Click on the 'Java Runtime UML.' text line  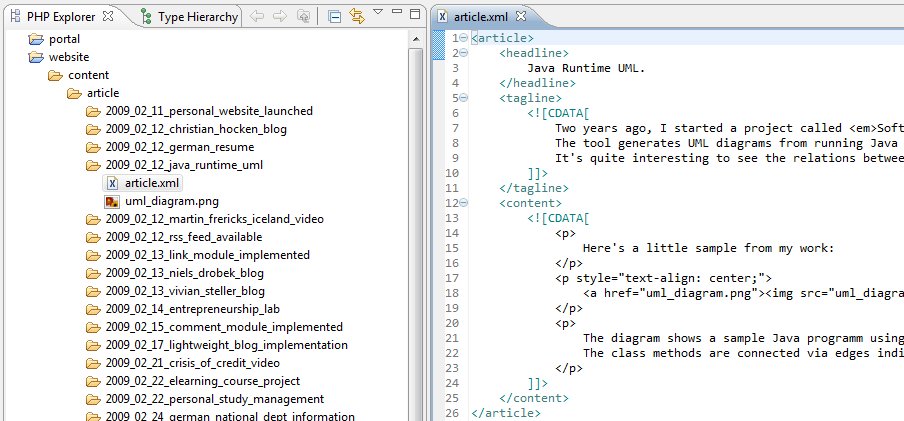tap(586, 68)
